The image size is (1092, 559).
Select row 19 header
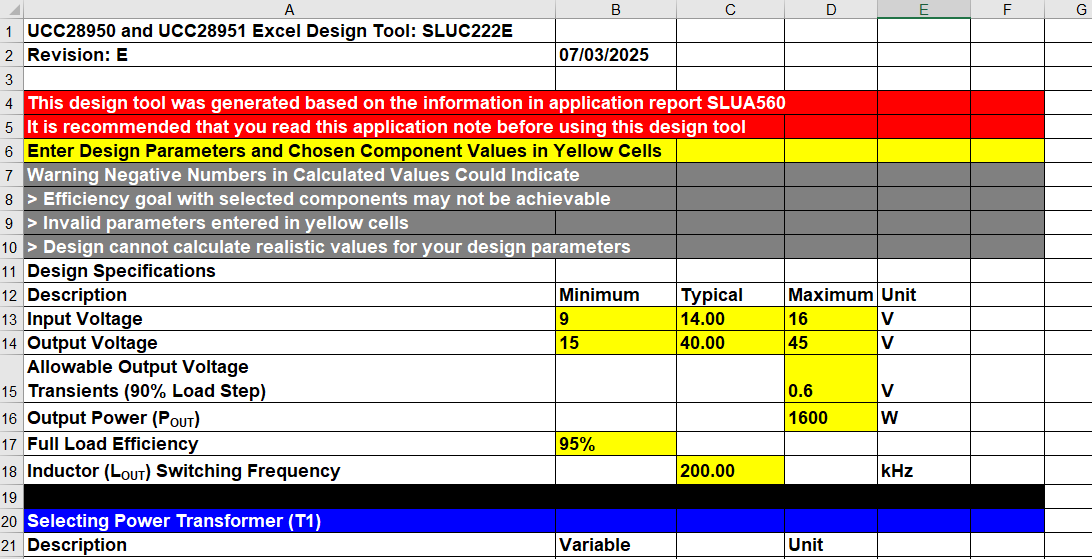click(x=11, y=496)
